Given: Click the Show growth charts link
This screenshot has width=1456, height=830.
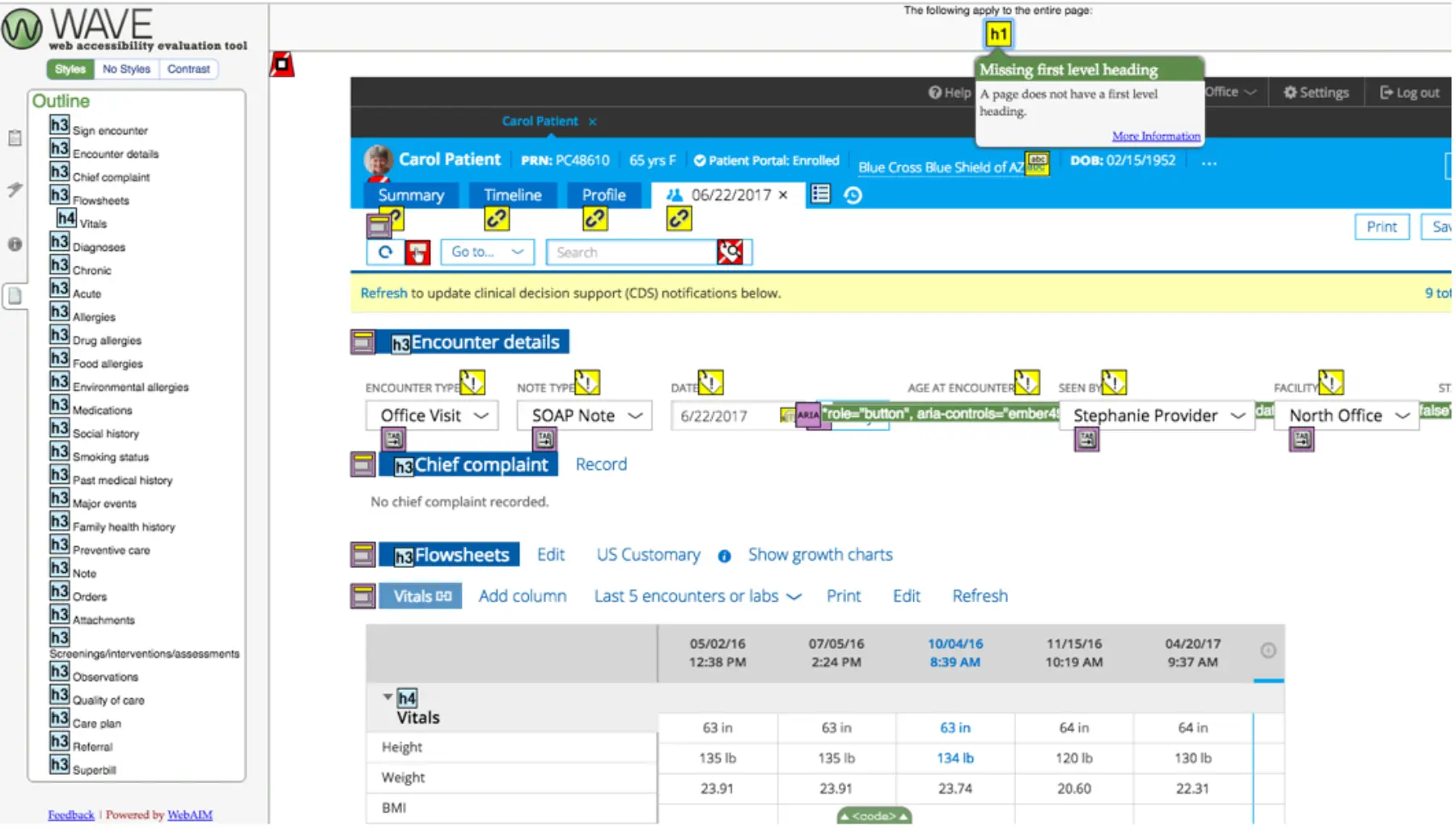Looking at the screenshot, I should (x=819, y=555).
